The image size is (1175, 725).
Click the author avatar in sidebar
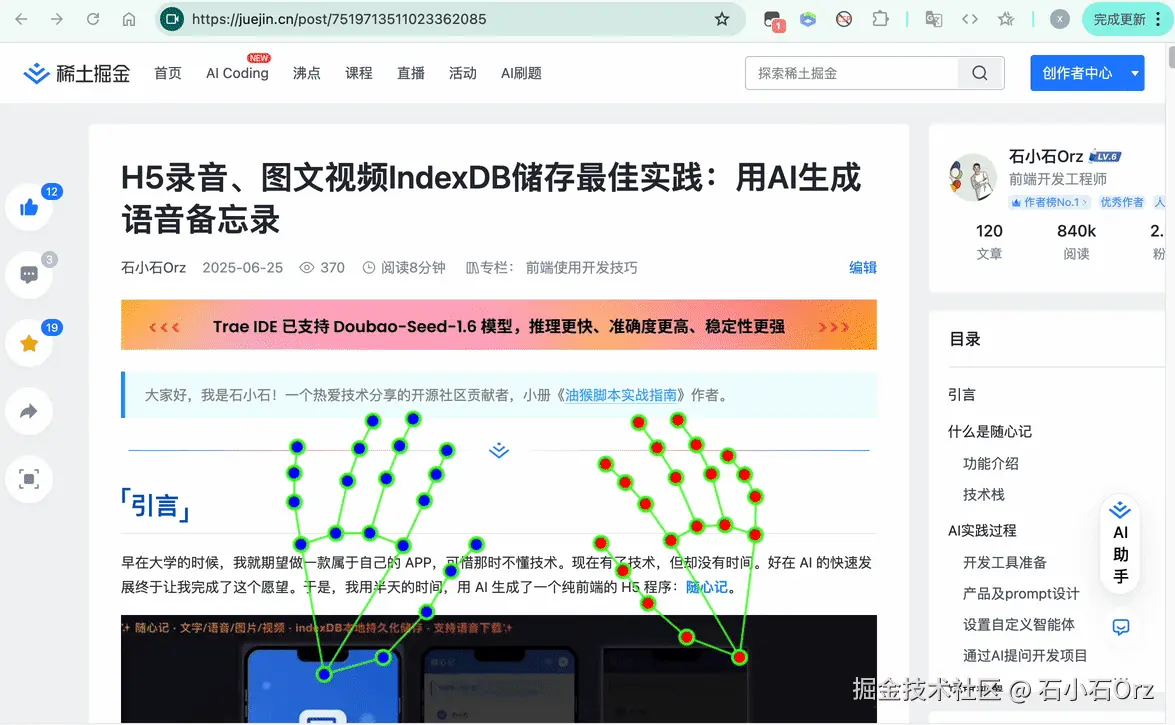[973, 178]
